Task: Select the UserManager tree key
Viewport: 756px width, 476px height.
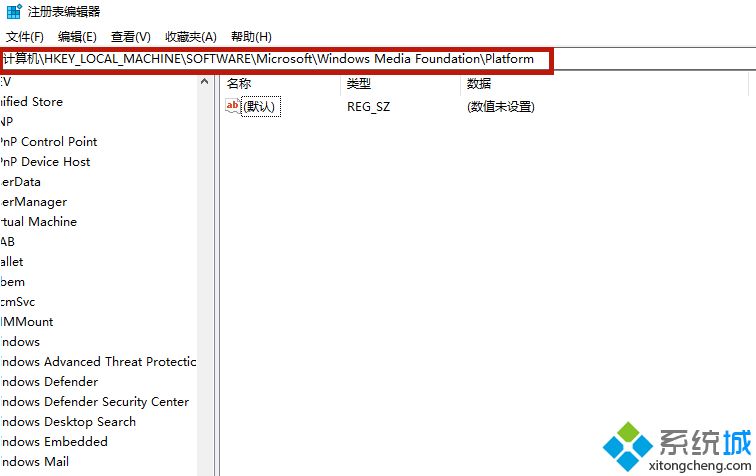Action: (34, 202)
